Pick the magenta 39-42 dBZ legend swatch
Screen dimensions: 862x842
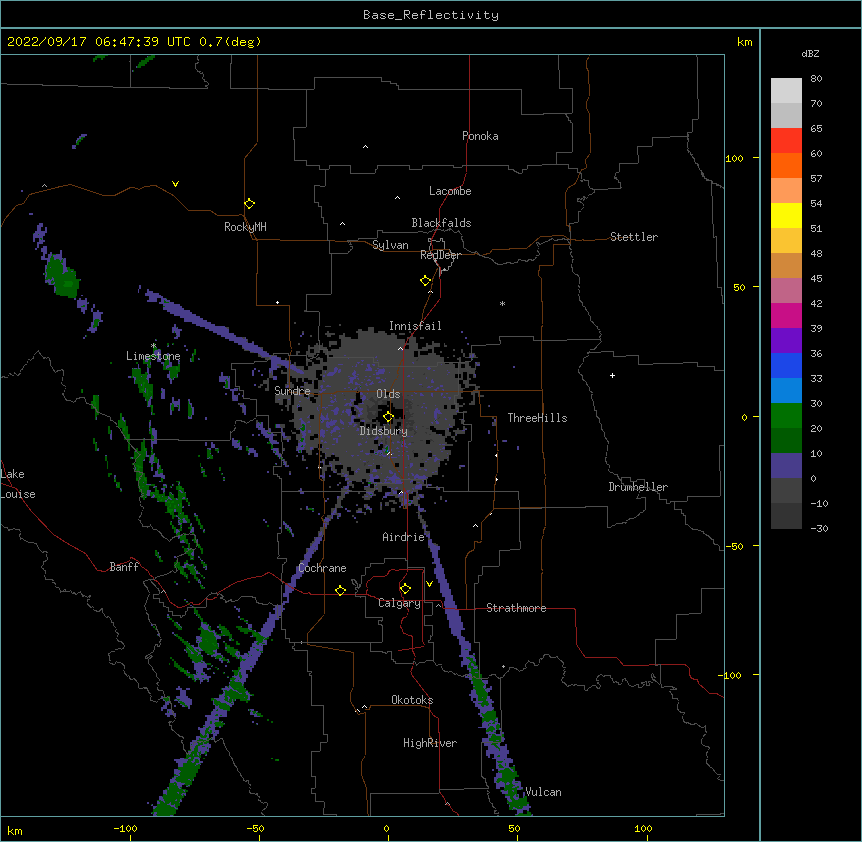coord(786,315)
